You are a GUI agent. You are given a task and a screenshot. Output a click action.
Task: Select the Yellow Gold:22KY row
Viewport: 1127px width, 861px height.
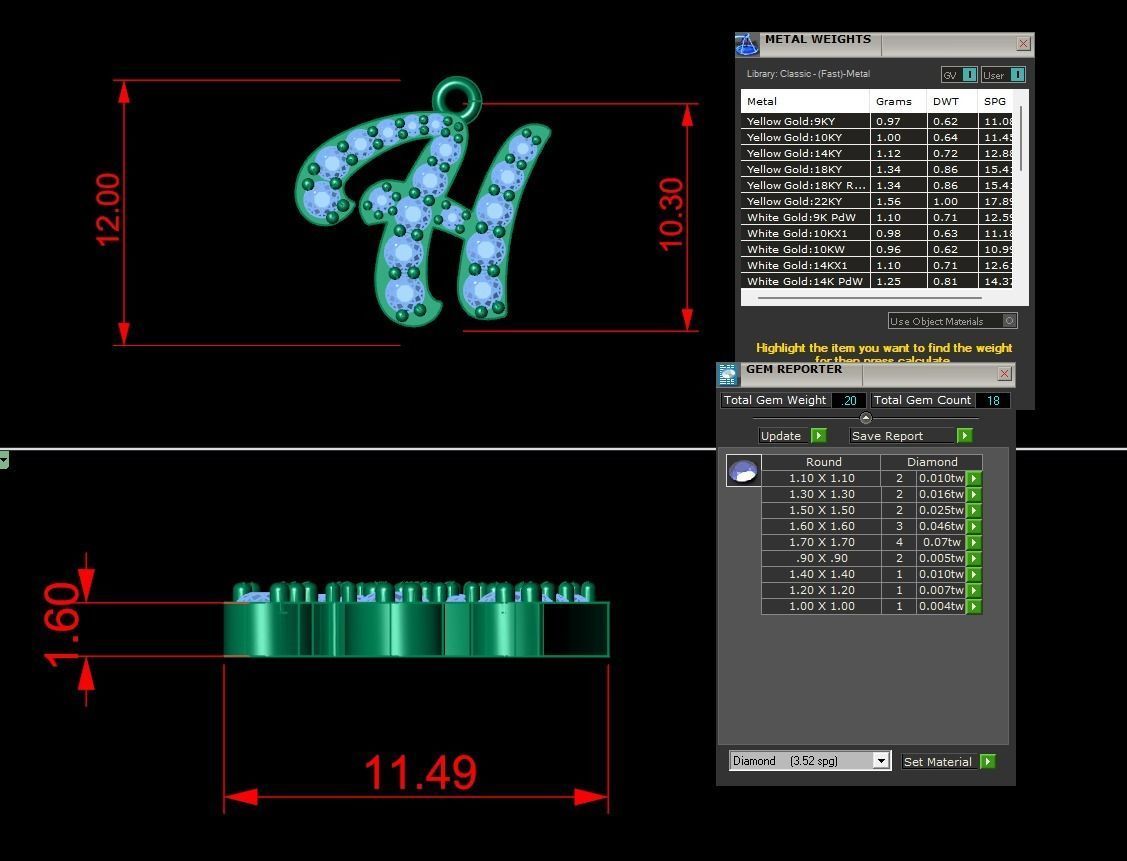tap(876, 201)
